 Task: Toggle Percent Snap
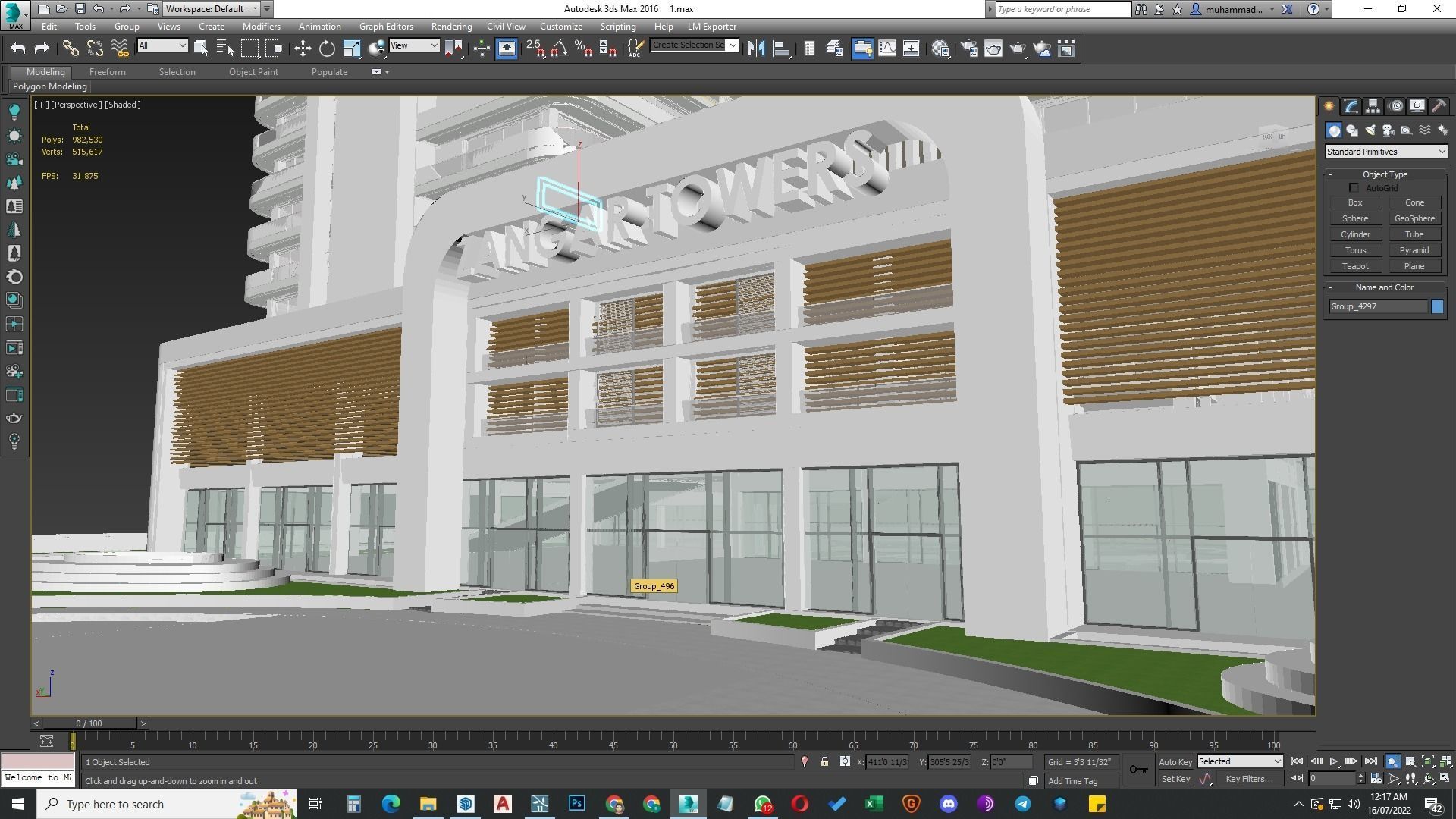coord(583,49)
